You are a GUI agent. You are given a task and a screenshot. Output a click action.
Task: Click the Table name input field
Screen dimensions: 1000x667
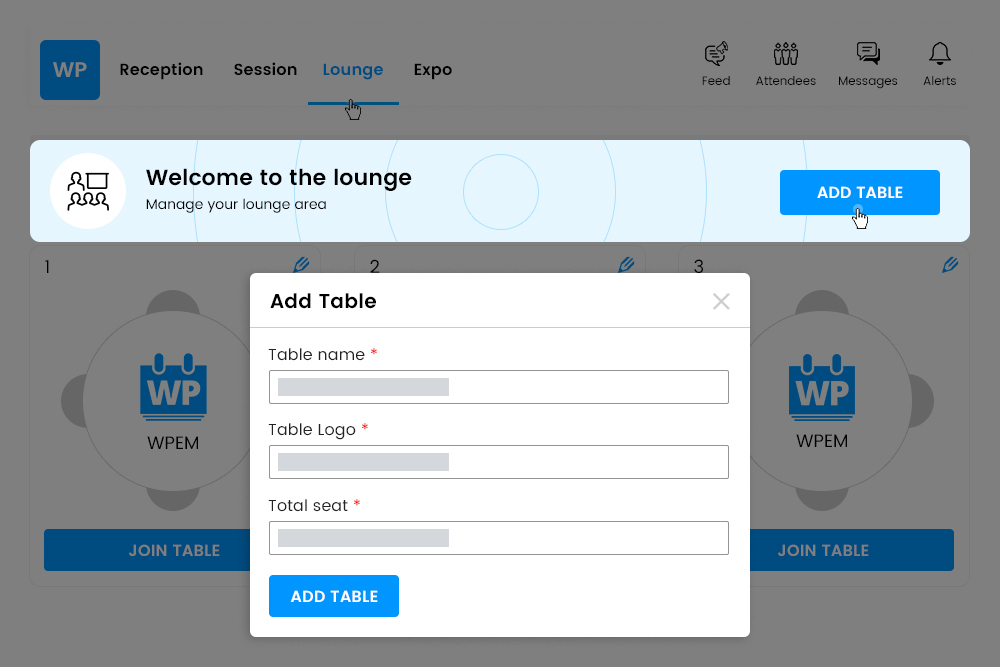coord(498,387)
